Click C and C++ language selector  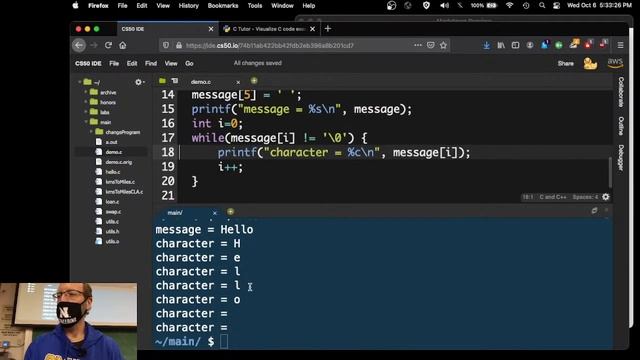click(x=553, y=197)
